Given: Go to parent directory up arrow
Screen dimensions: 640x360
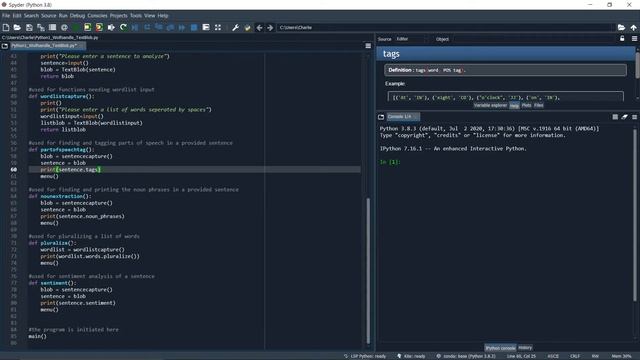Looking at the screenshot, I should [633, 27].
